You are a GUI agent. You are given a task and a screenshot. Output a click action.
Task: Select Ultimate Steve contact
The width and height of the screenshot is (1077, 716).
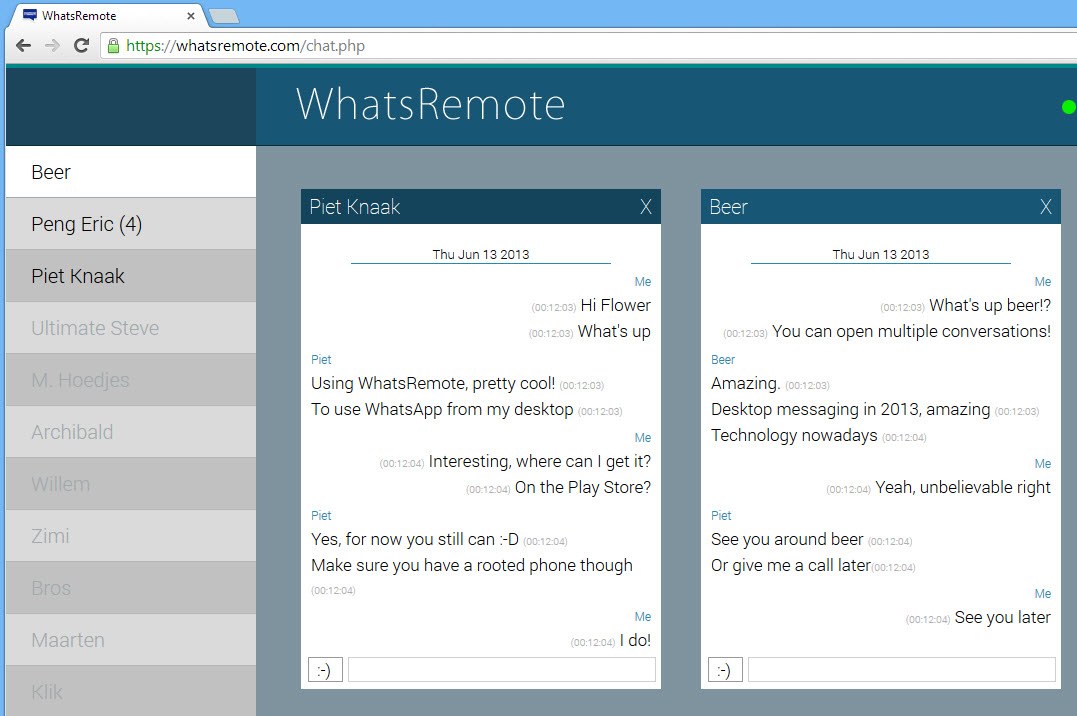131,328
